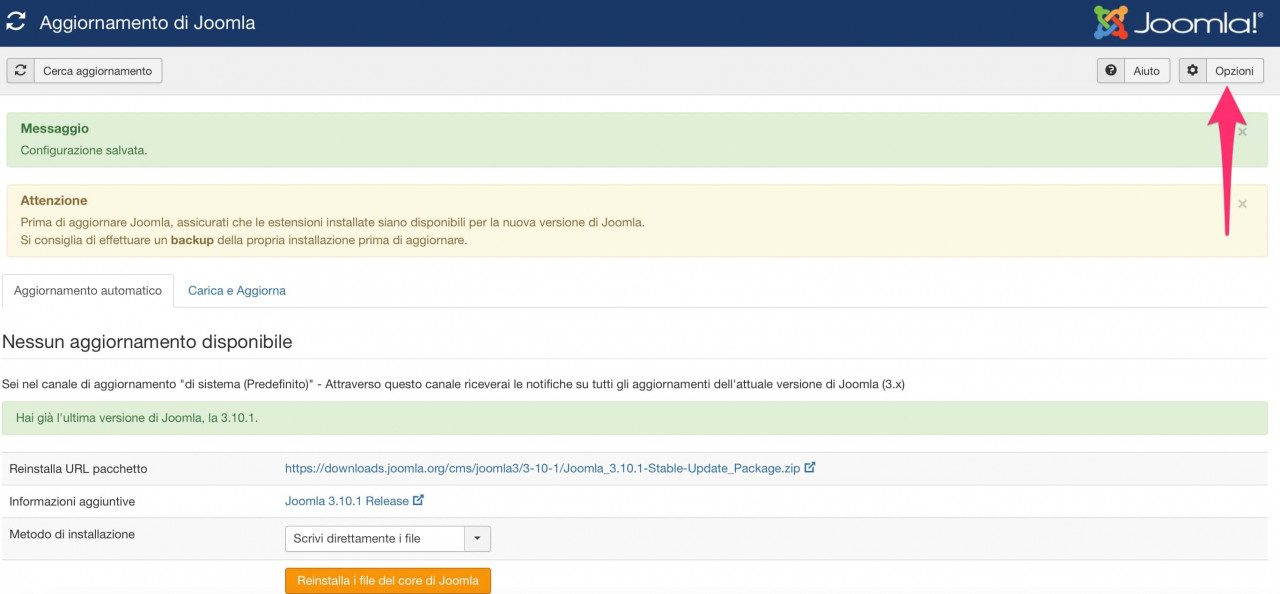Open the Joomla 3.10.1 Release link
The height and width of the screenshot is (594, 1280).
coord(347,501)
